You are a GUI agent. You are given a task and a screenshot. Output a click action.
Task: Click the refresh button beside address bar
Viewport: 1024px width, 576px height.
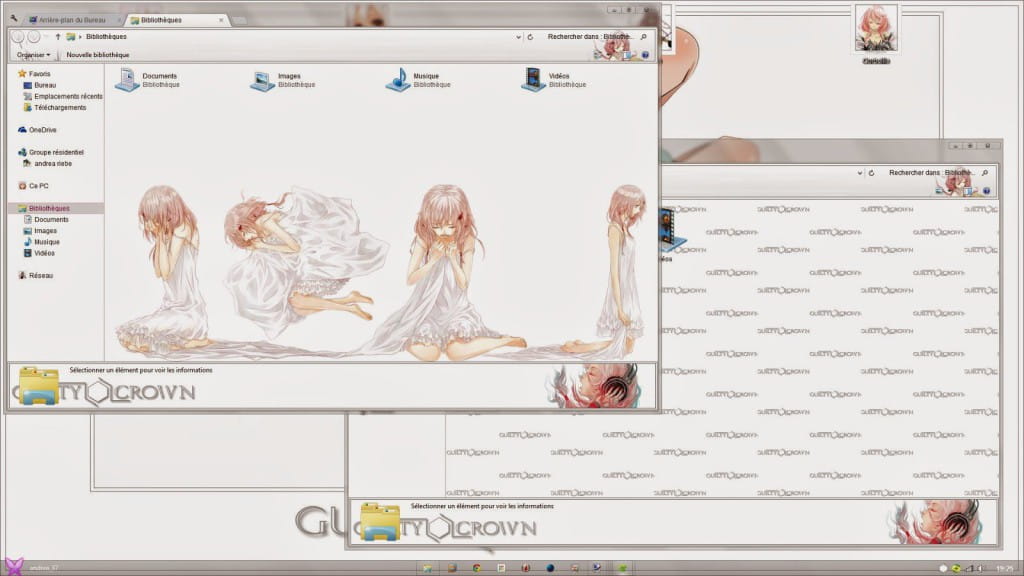530,37
